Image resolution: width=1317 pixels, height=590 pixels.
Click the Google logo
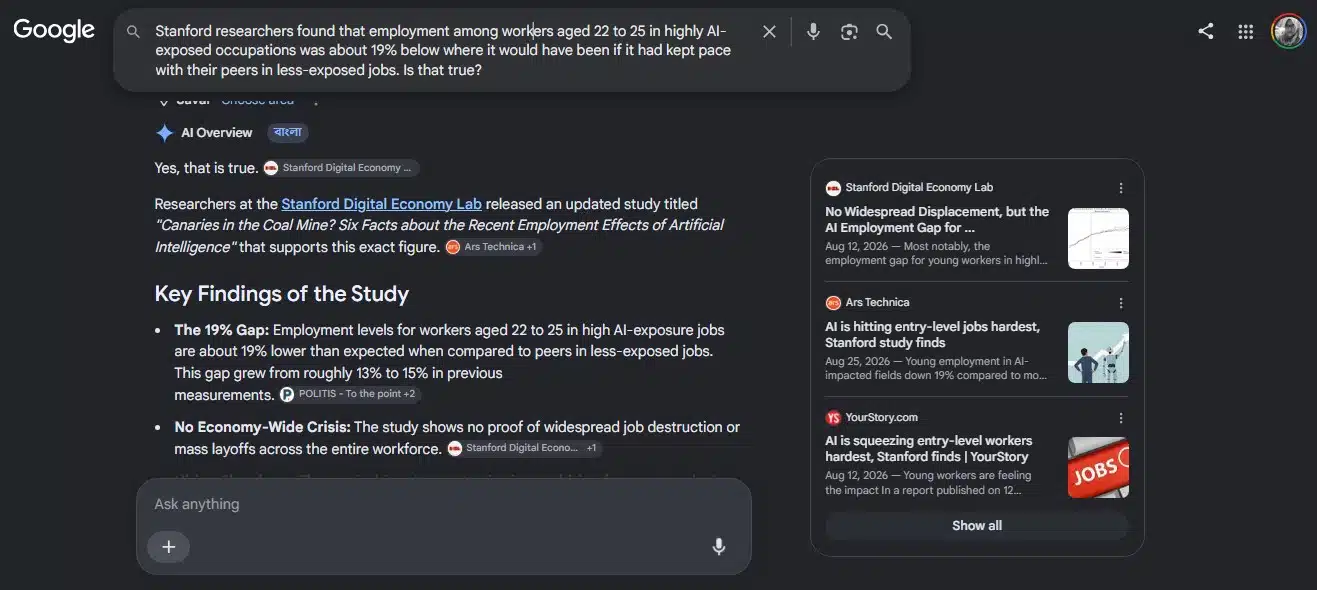pos(54,30)
